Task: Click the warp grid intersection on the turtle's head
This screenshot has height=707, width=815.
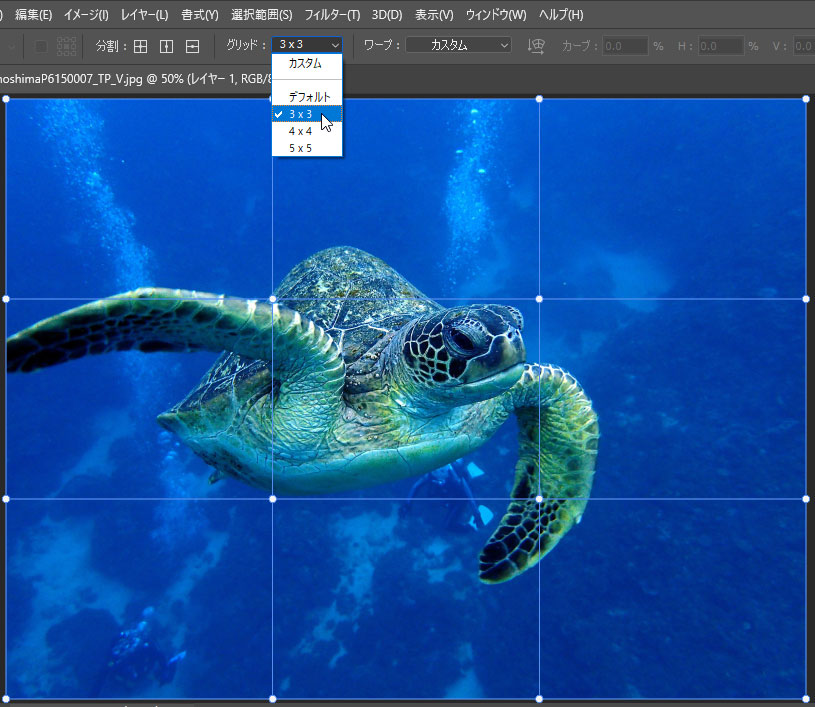Action: click(x=539, y=299)
